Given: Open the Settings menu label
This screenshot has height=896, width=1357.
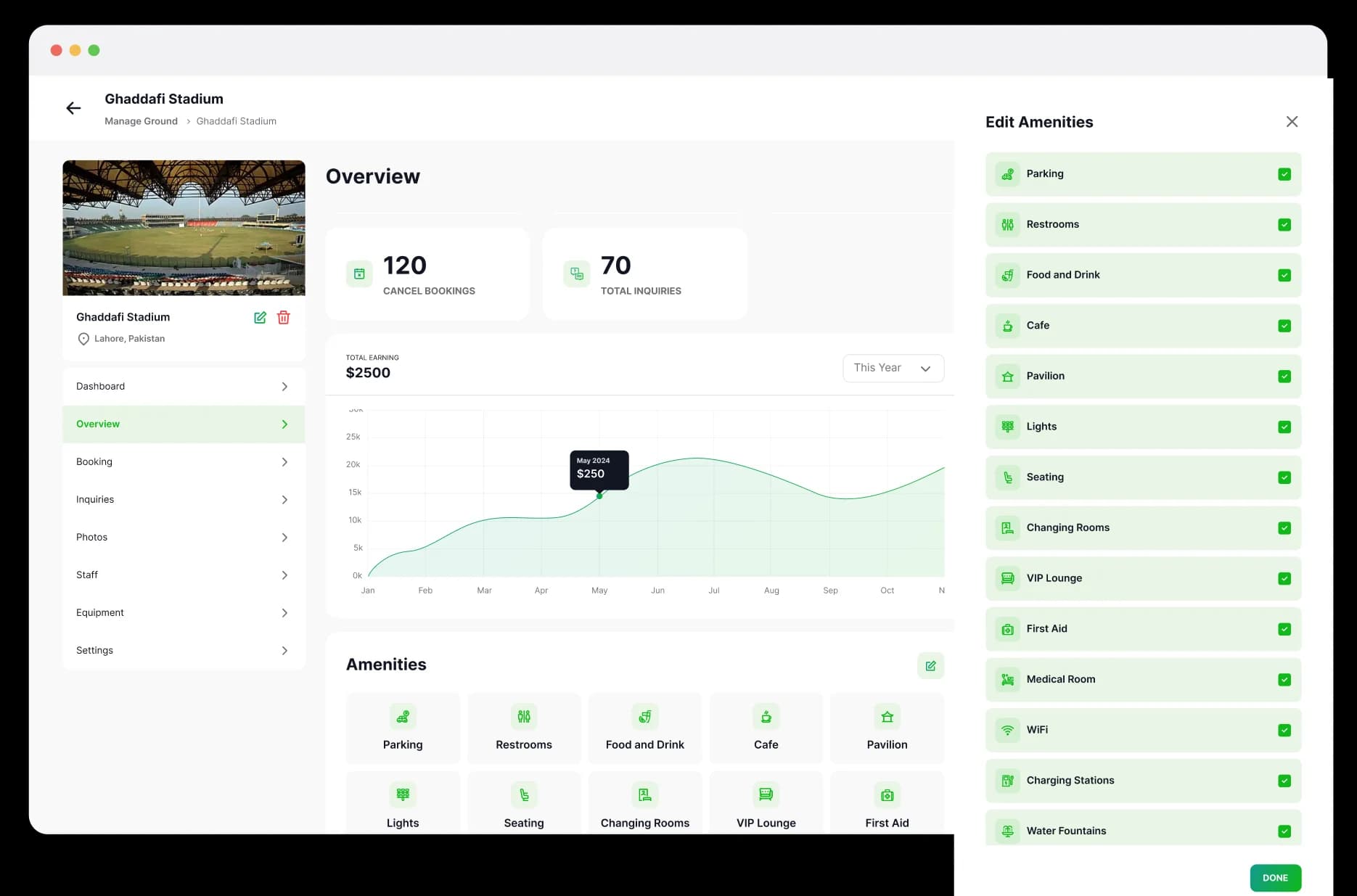Looking at the screenshot, I should coord(94,651).
